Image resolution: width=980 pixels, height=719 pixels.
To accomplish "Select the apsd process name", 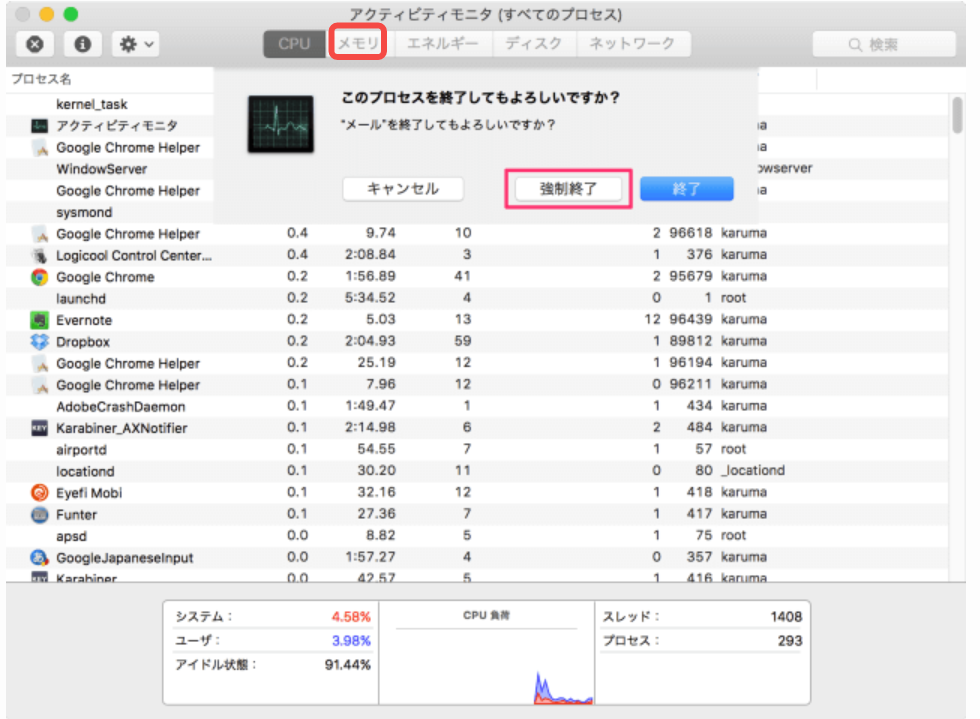I will (x=71, y=536).
